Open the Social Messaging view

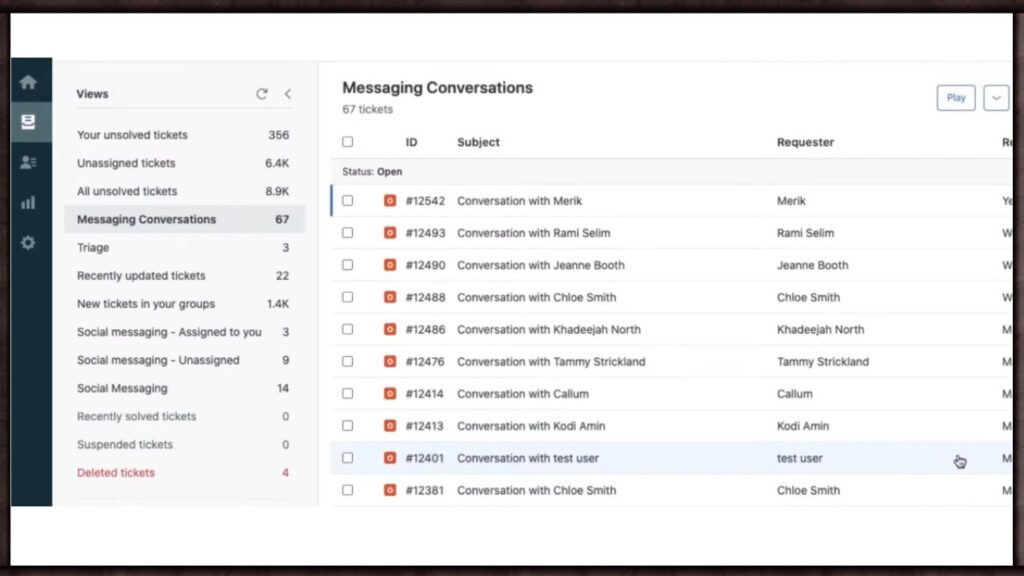click(184, 388)
